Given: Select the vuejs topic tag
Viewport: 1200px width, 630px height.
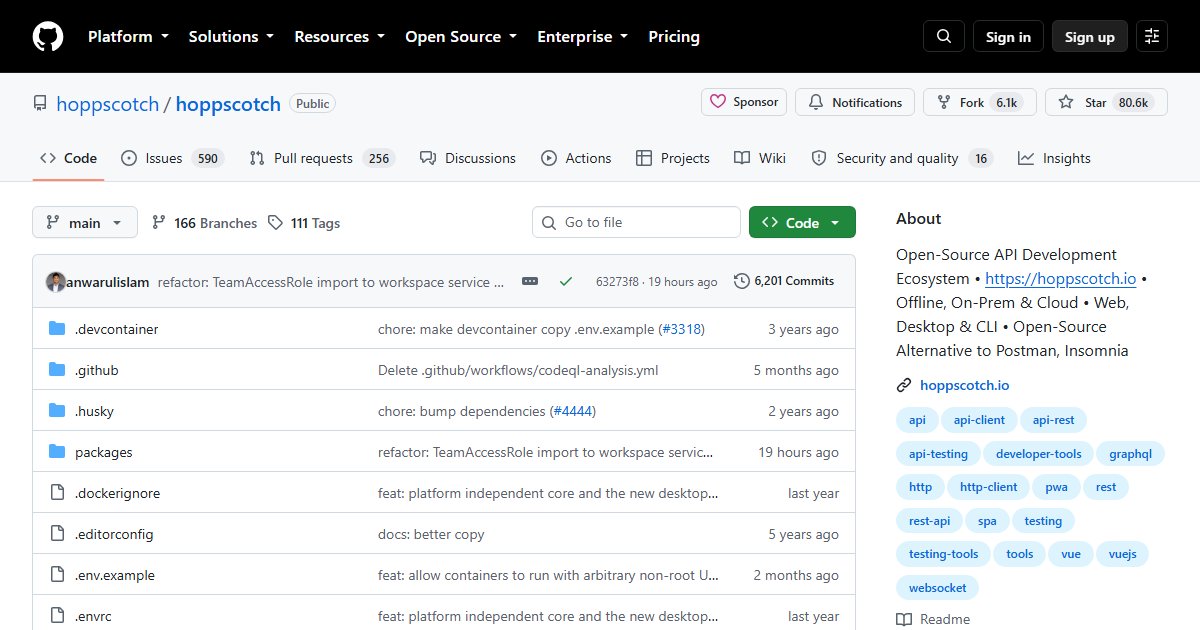Looking at the screenshot, I should click(x=1122, y=554).
